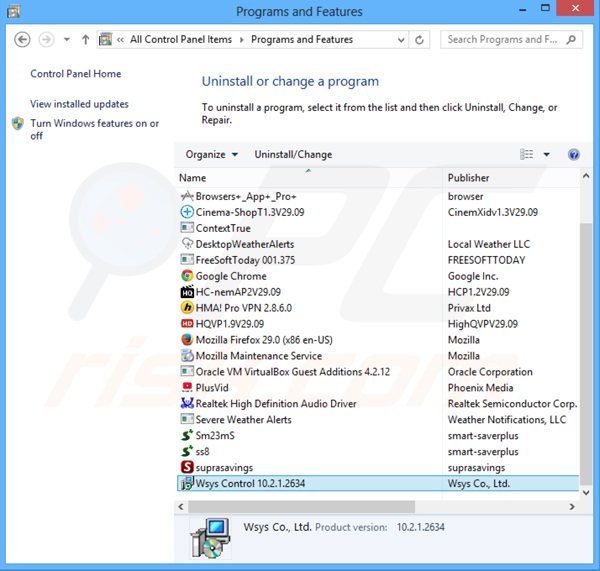Viewport: 600px width, 571px height.
Task: Select Cinema-ShopT1.3V29.09 program icon
Action: (187, 212)
